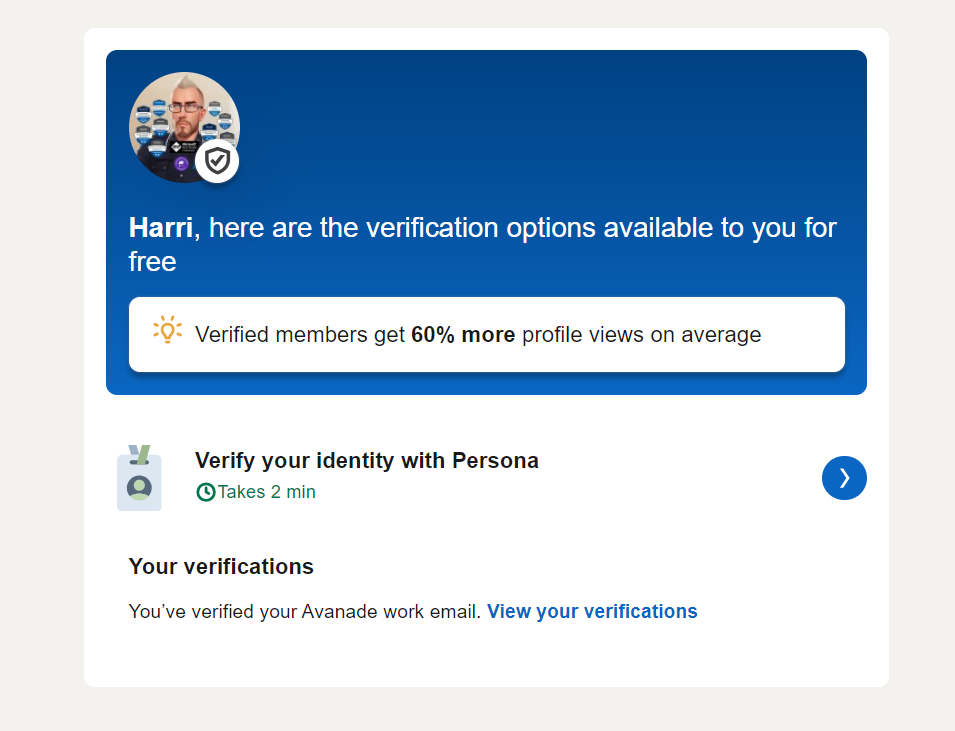Click the Persona ID badge icon
955x731 pixels.
point(139,479)
